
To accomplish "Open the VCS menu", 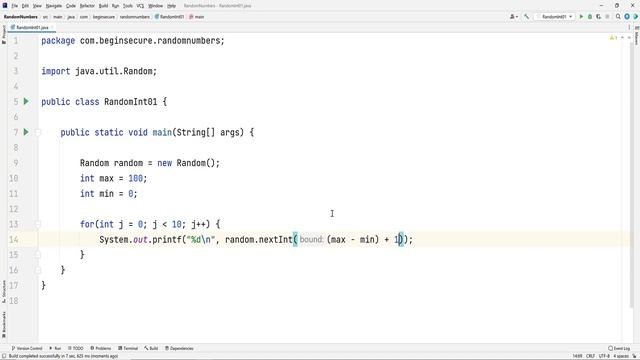I will click(x=140, y=6).
